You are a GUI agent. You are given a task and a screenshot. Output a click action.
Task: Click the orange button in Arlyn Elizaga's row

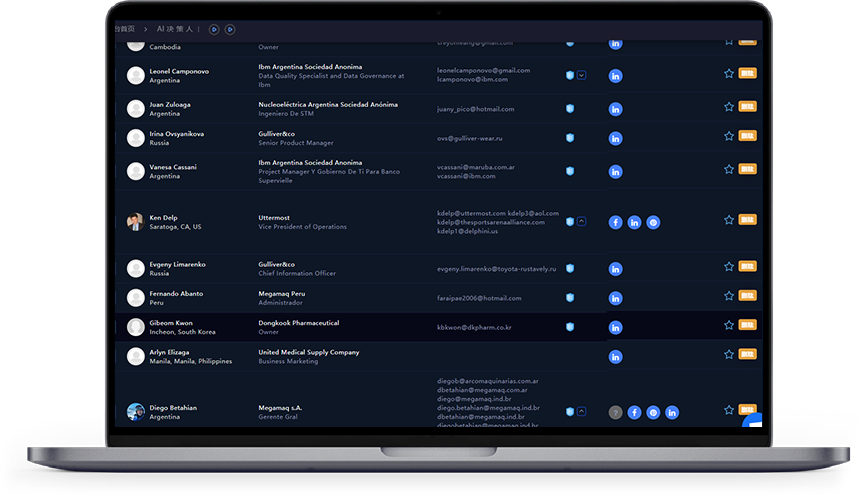click(x=747, y=354)
